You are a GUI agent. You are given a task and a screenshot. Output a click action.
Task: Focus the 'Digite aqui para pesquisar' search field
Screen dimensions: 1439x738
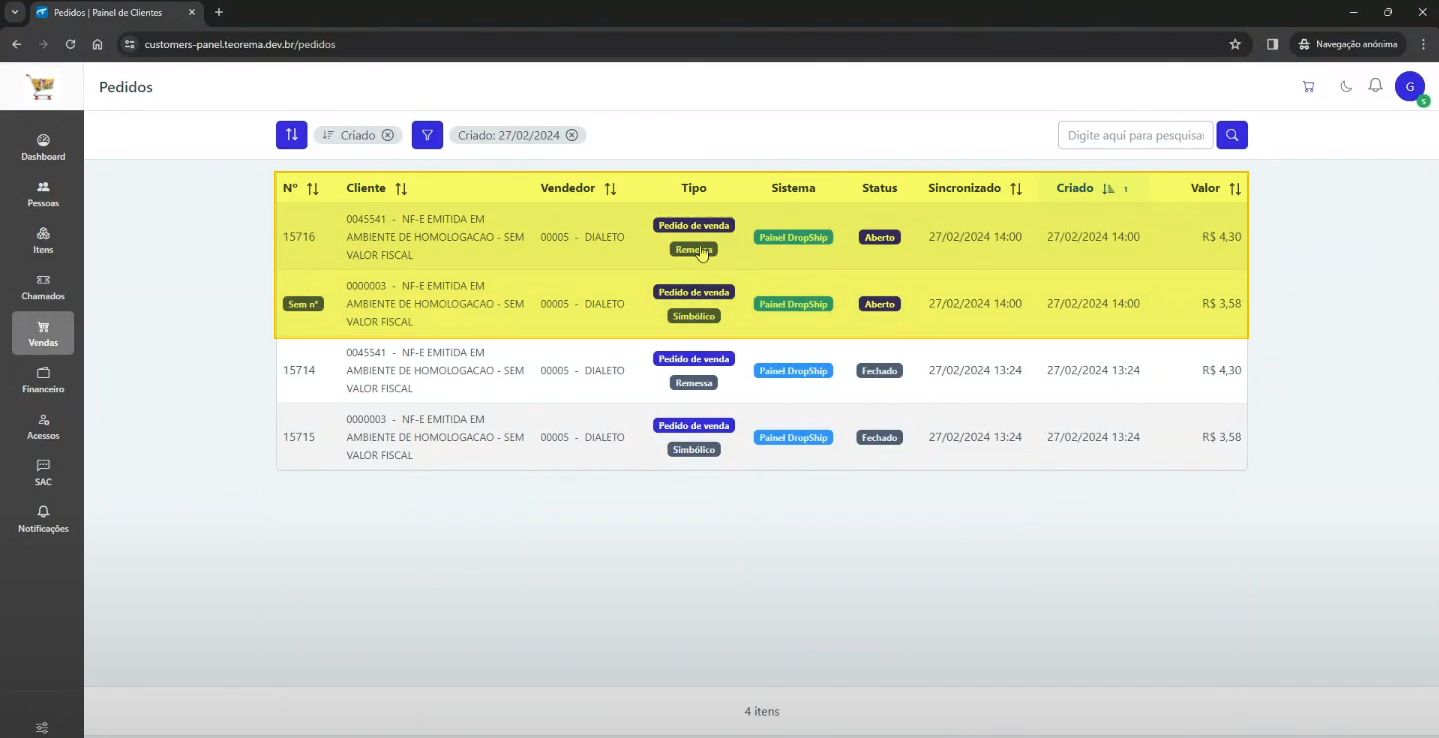coord(1136,135)
